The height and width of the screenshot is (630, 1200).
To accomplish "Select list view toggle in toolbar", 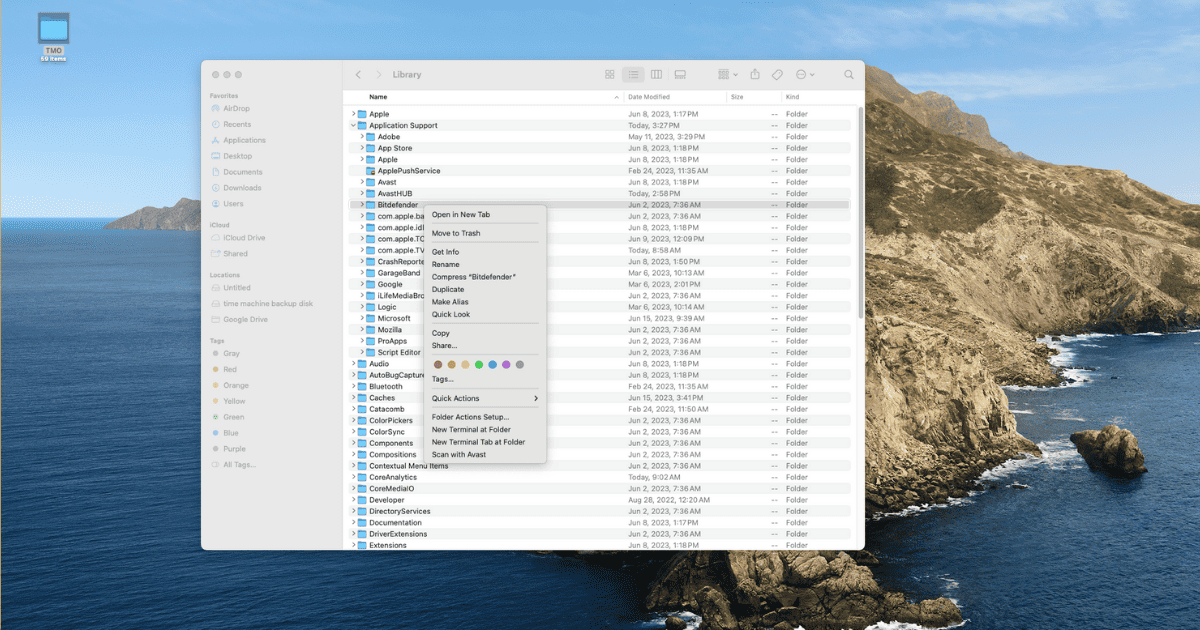I will pos(633,75).
